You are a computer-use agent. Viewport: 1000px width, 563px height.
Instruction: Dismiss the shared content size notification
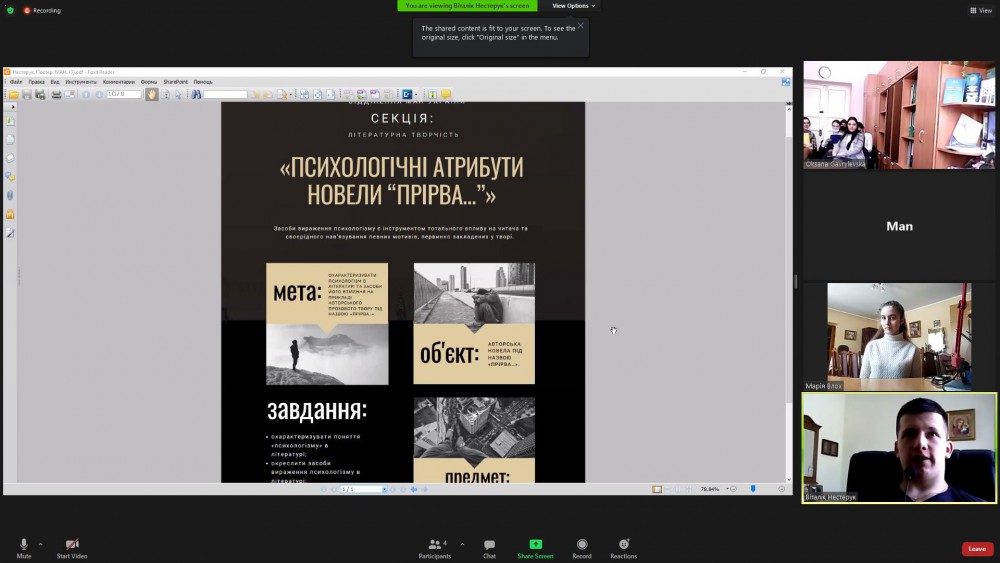click(x=580, y=26)
